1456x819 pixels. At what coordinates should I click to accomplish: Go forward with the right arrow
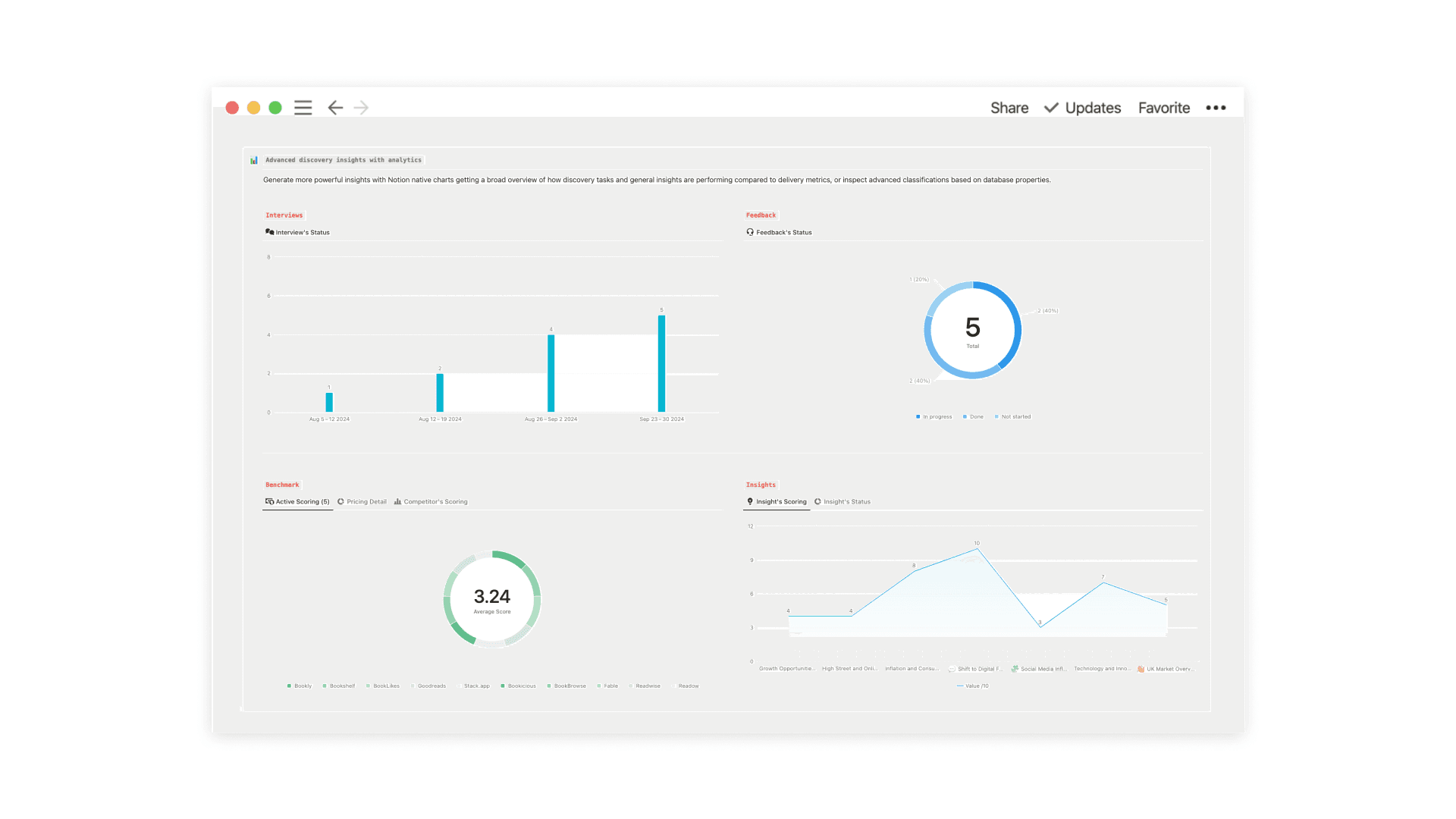coord(362,108)
